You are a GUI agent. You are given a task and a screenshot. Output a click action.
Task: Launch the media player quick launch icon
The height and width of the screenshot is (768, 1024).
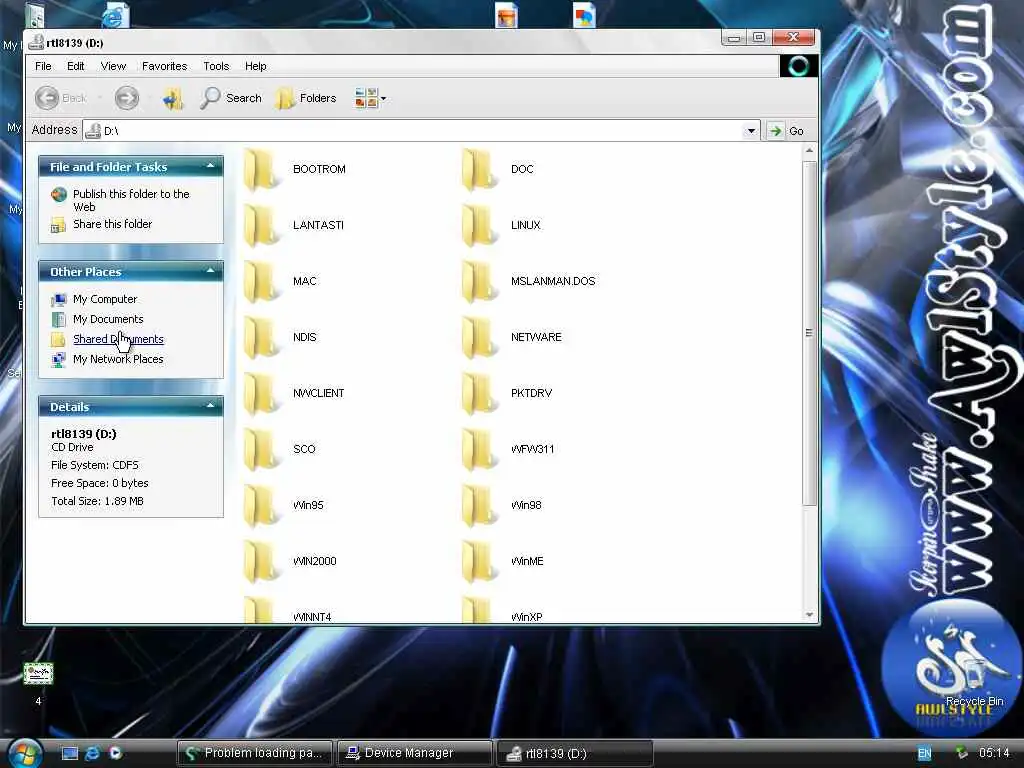tap(115, 753)
